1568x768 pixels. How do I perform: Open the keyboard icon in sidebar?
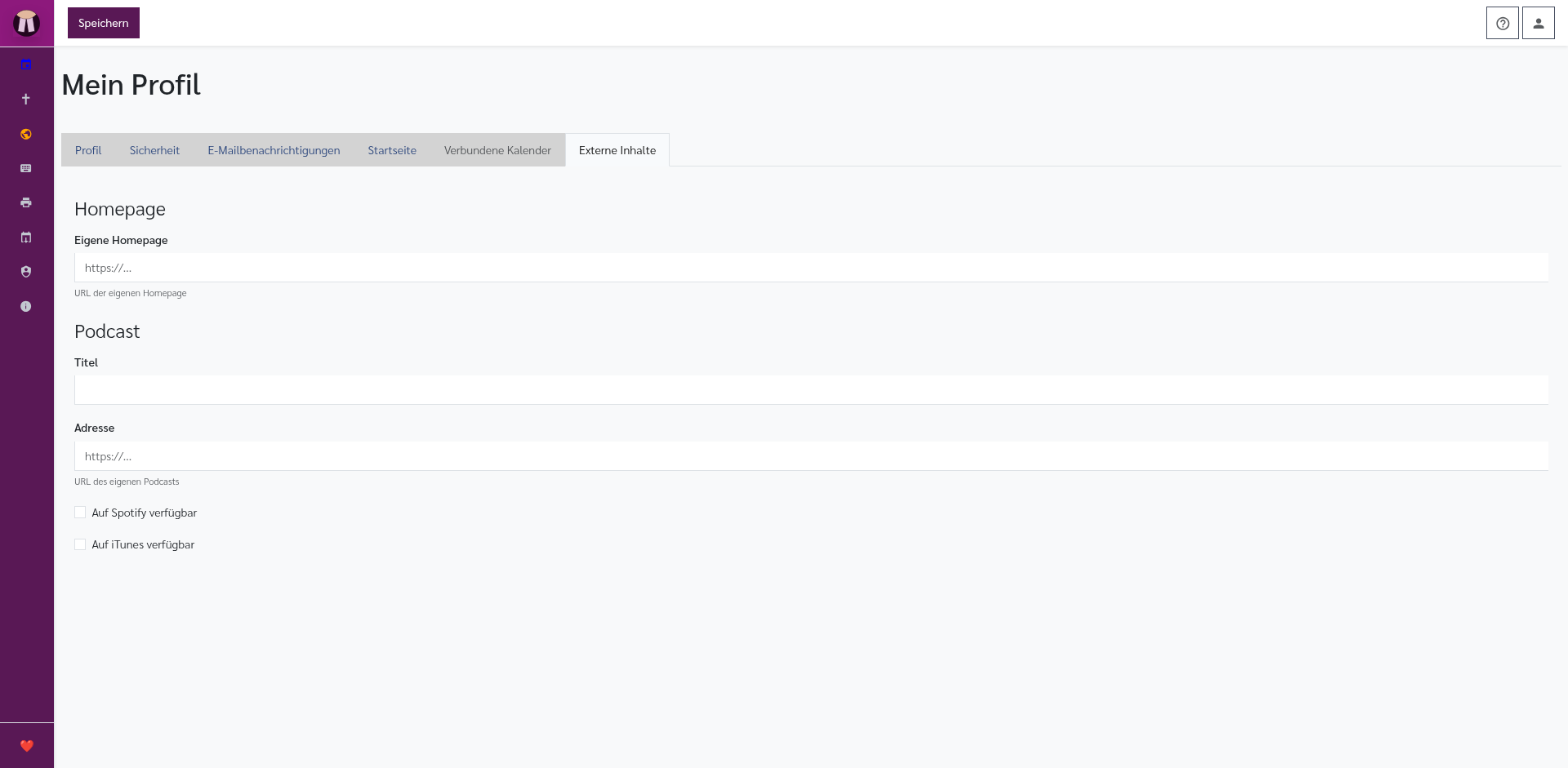point(26,168)
